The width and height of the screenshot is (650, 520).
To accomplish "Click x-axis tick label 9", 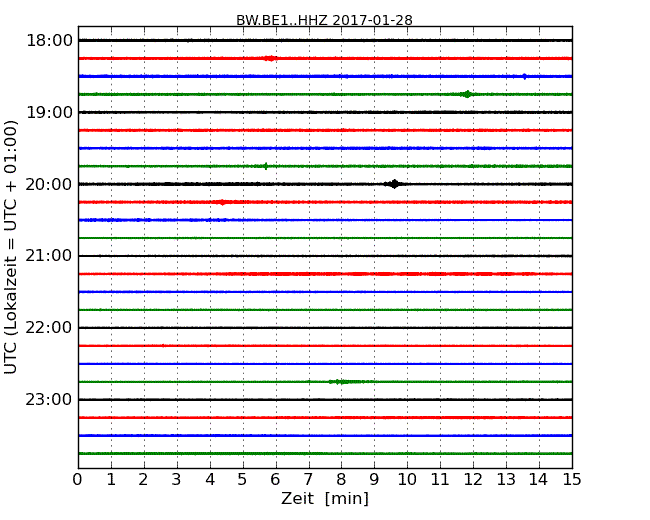I will pyautogui.click(x=374, y=479).
